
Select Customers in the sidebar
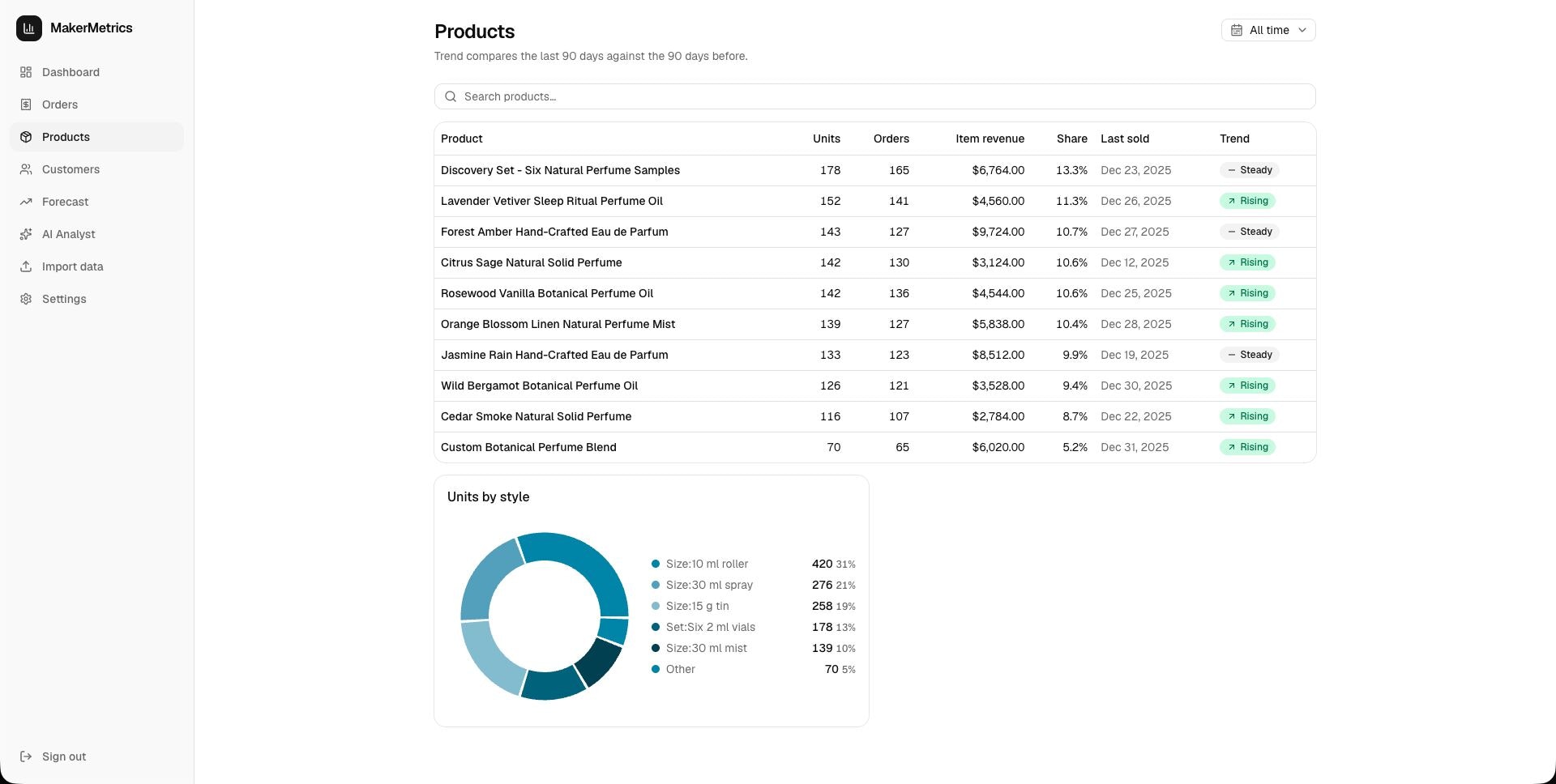[x=96, y=169]
